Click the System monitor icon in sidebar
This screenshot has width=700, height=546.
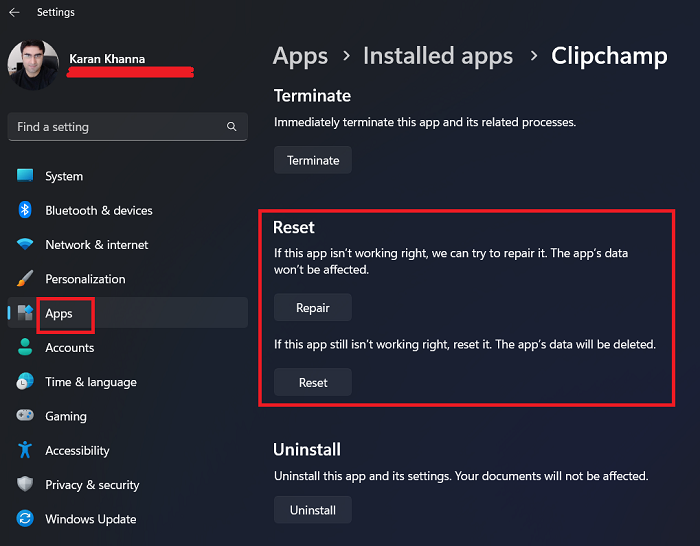(26, 176)
